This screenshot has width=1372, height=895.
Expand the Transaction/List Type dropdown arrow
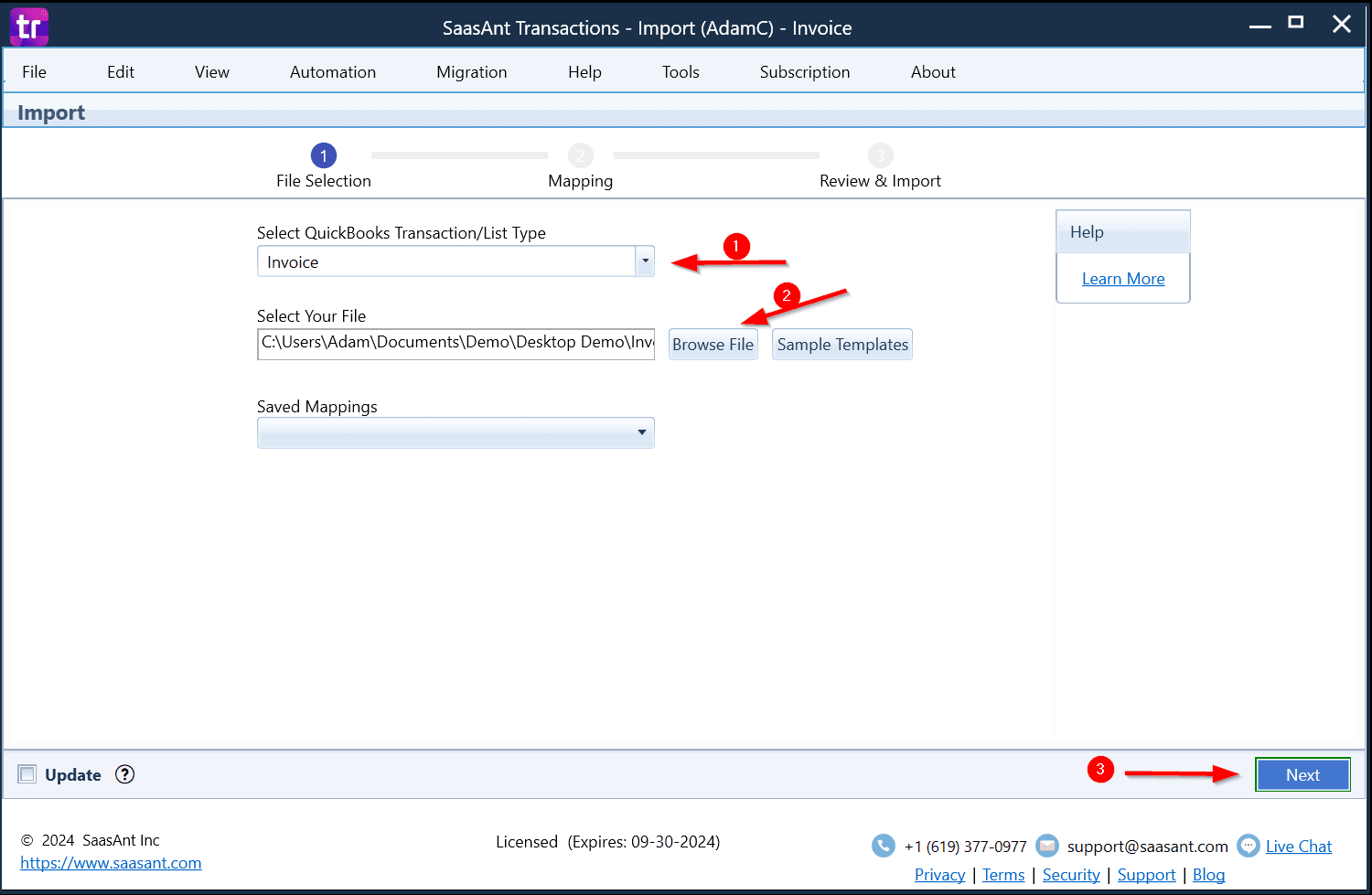click(x=645, y=261)
